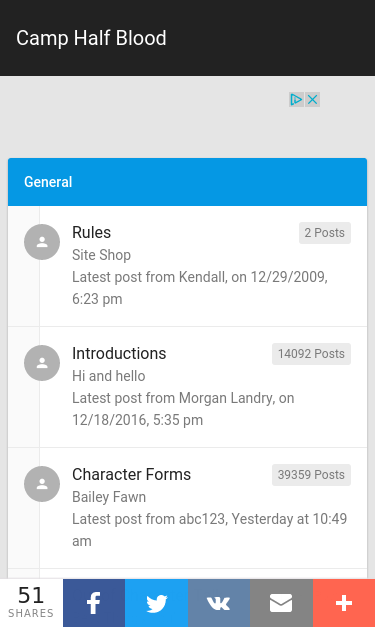Click the 14092 Posts badge

pos(311,354)
